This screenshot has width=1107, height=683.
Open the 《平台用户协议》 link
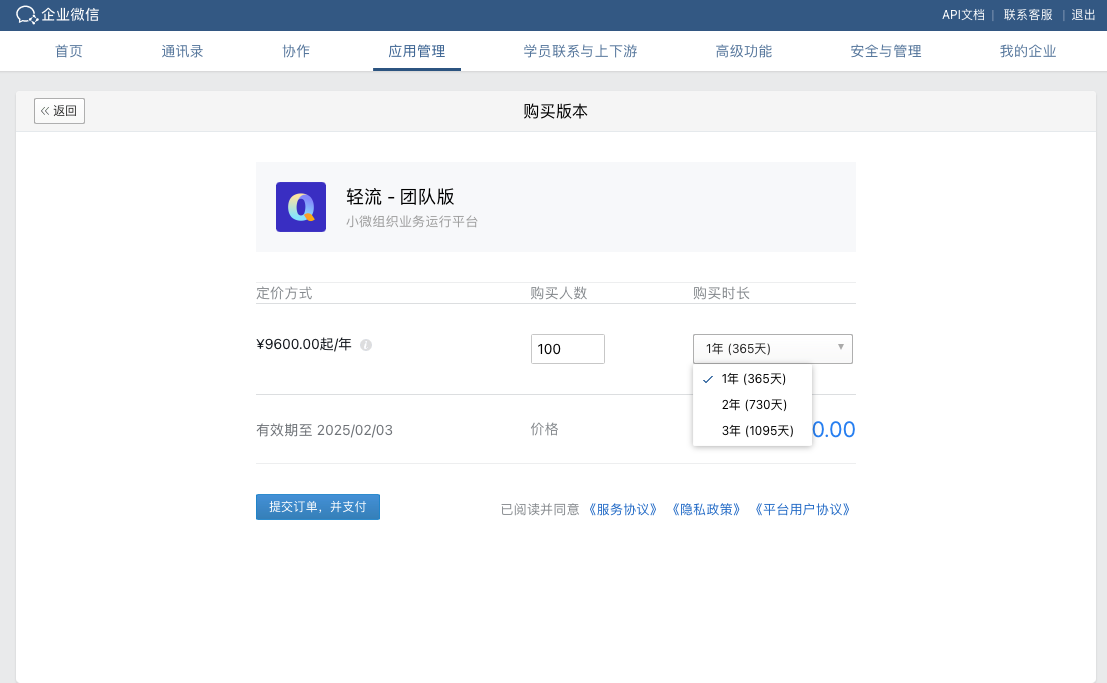coord(803,509)
